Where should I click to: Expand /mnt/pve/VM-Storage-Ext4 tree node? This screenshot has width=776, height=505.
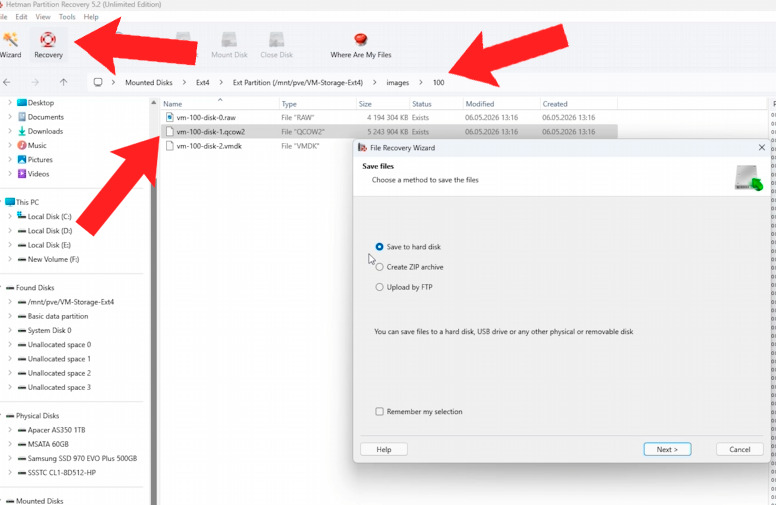click(10, 302)
